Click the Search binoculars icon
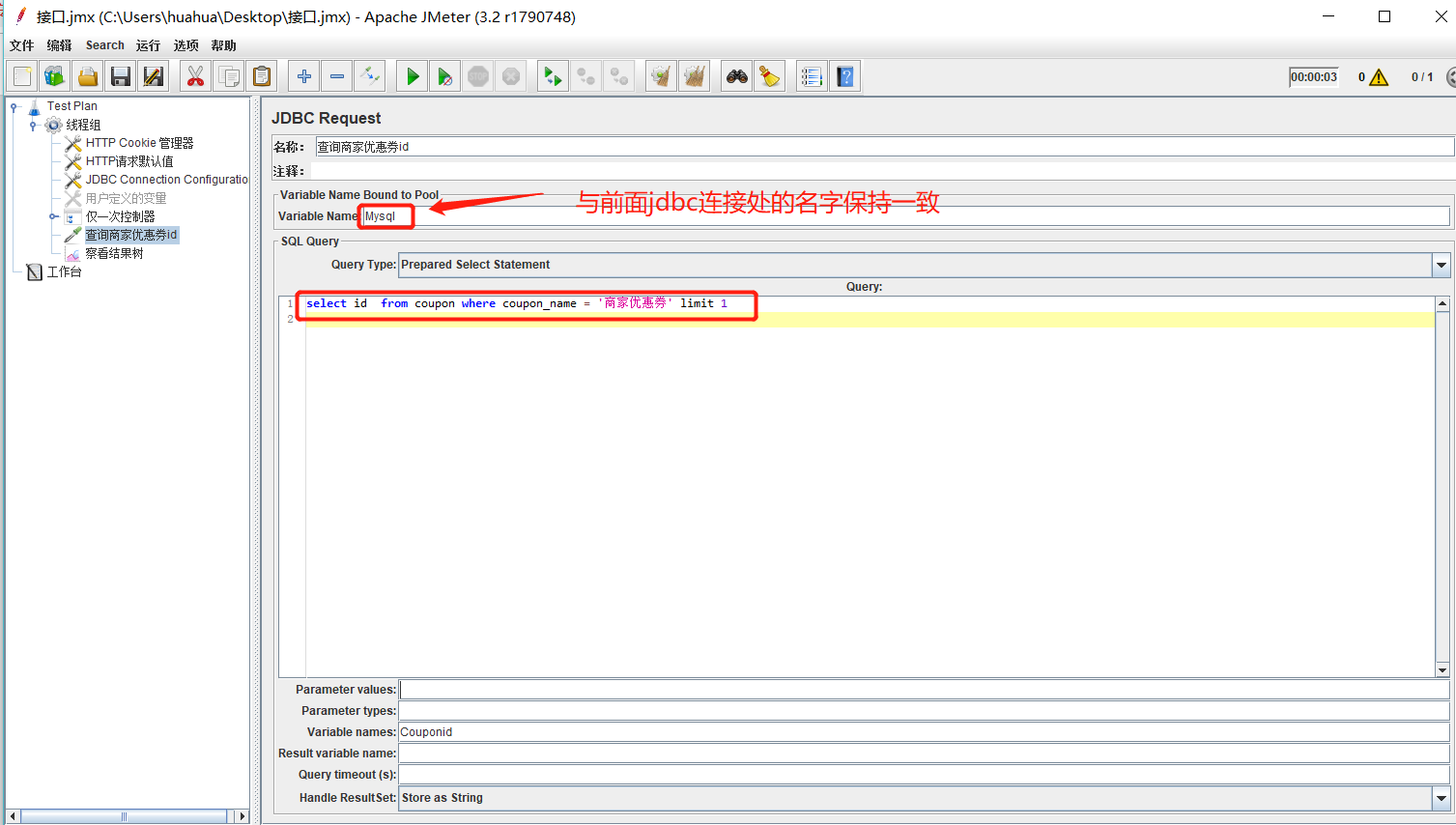Viewport: 1456px width, 825px height. click(737, 76)
